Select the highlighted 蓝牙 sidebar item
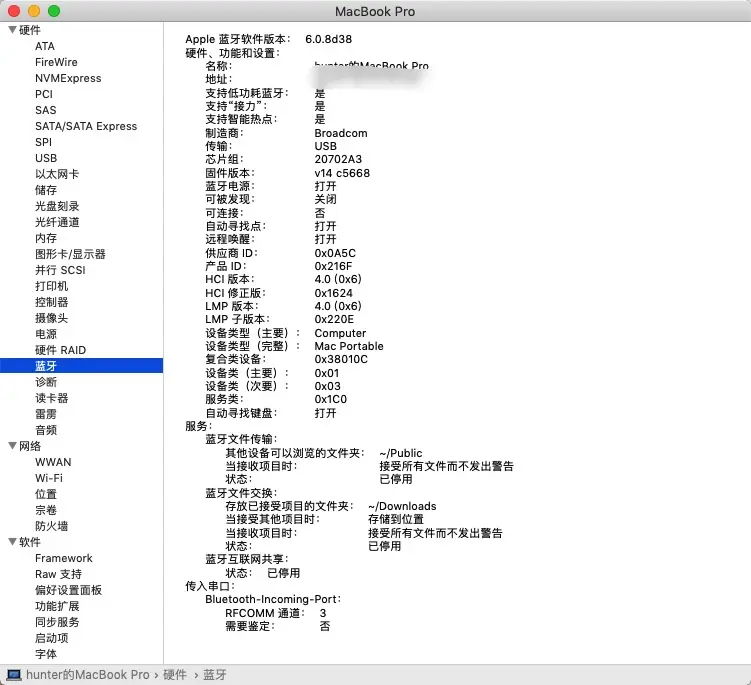 pos(46,366)
